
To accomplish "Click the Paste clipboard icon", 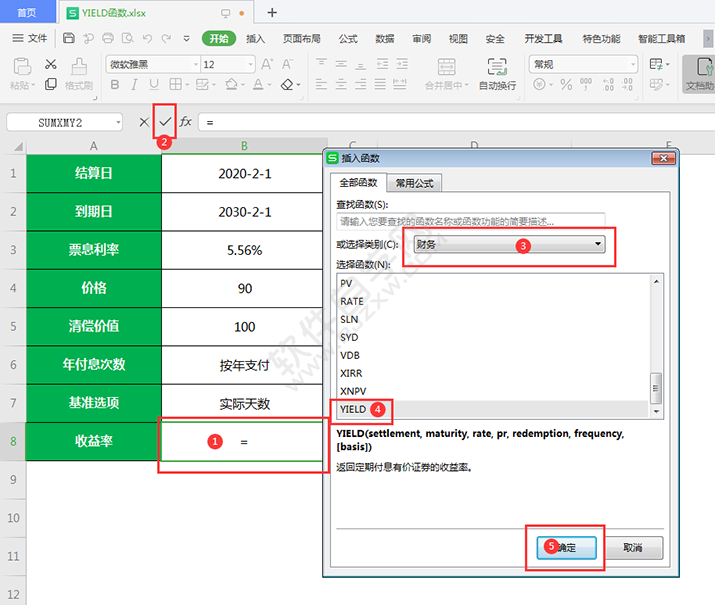I will click(22, 67).
